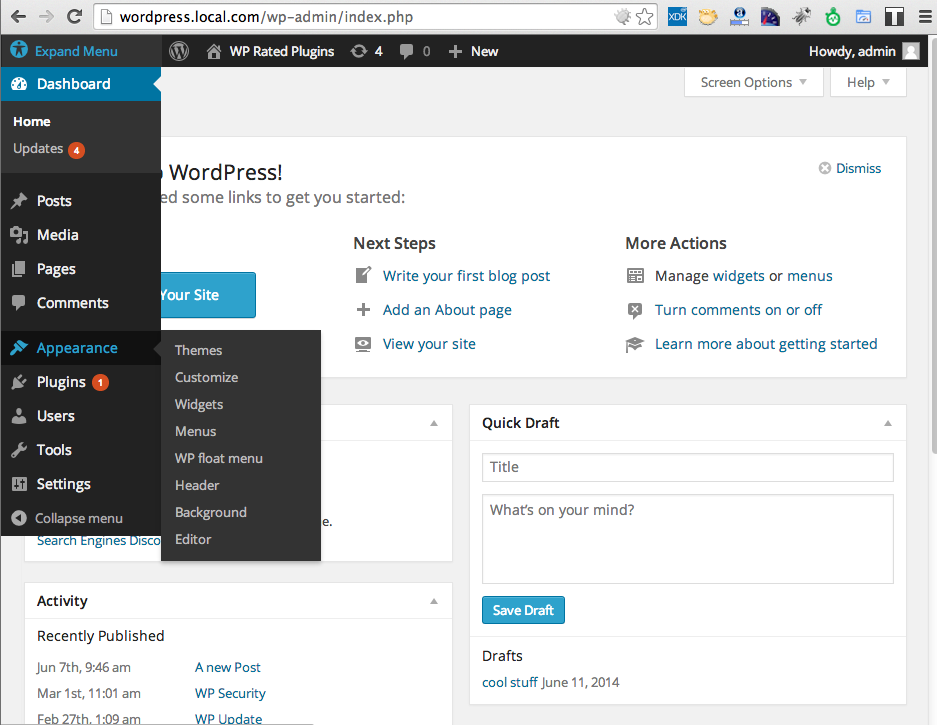Image resolution: width=937 pixels, height=725 pixels.
Task: Expand the Screen Options dropdown
Action: click(x=754, y=82)
